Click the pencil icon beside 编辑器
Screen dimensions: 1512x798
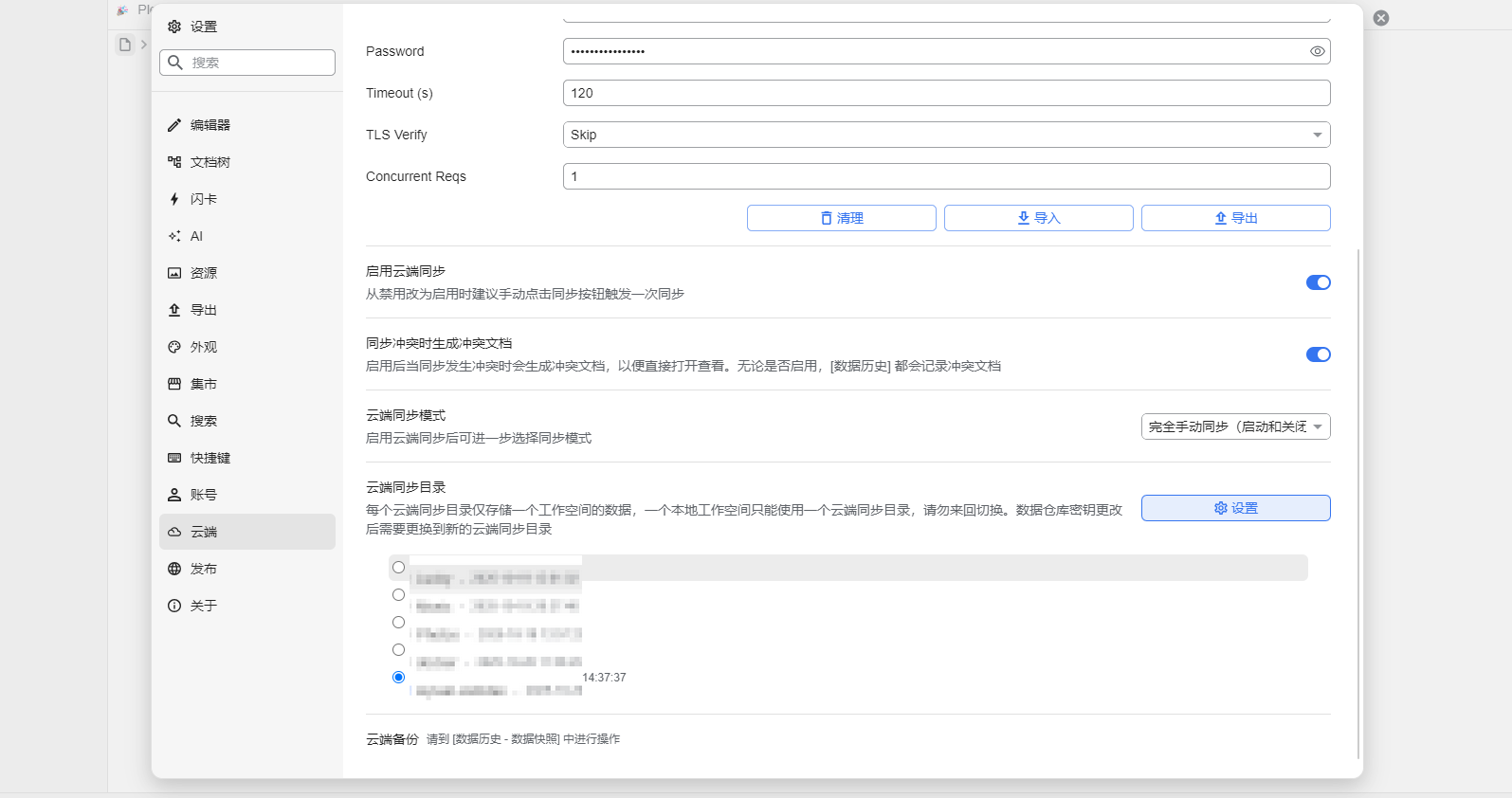point(174,125)
